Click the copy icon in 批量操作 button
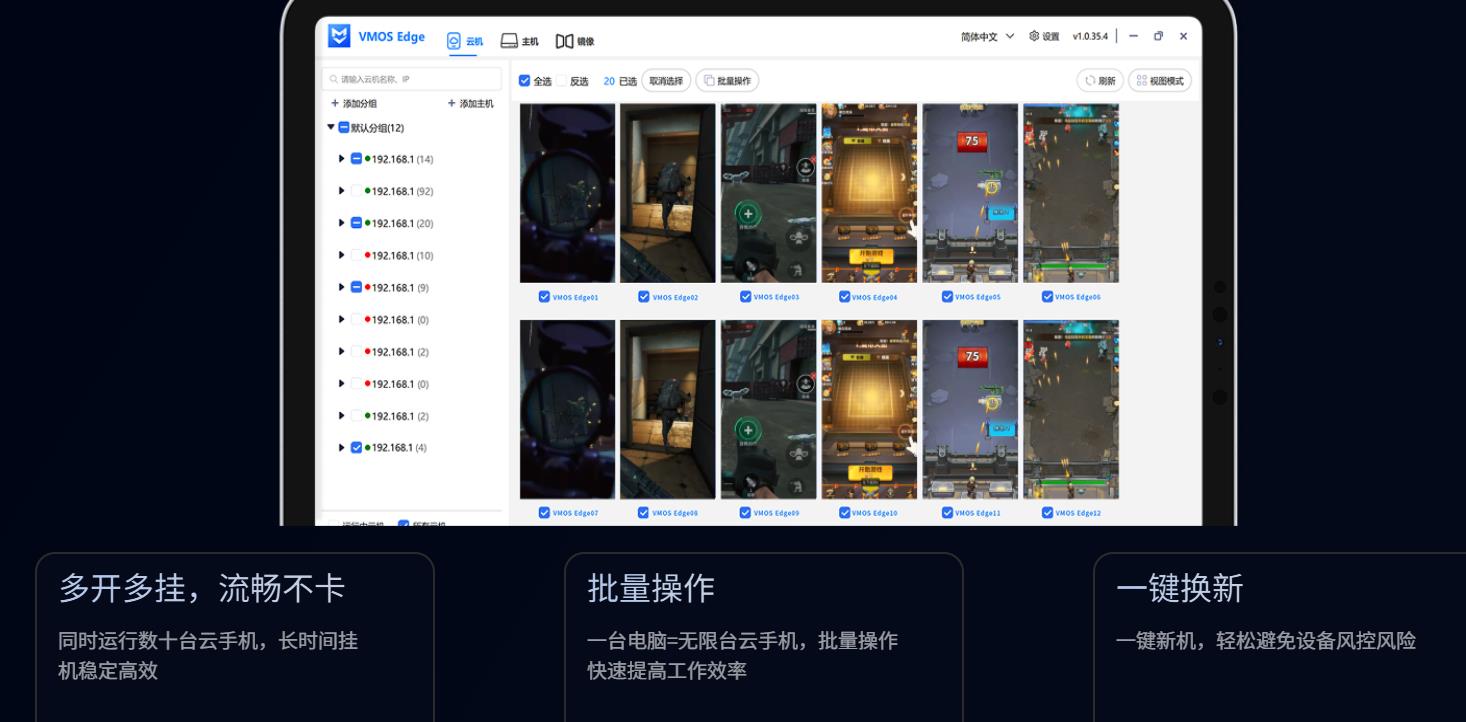This screenshot has height=722, width=1466. [709, 81]
